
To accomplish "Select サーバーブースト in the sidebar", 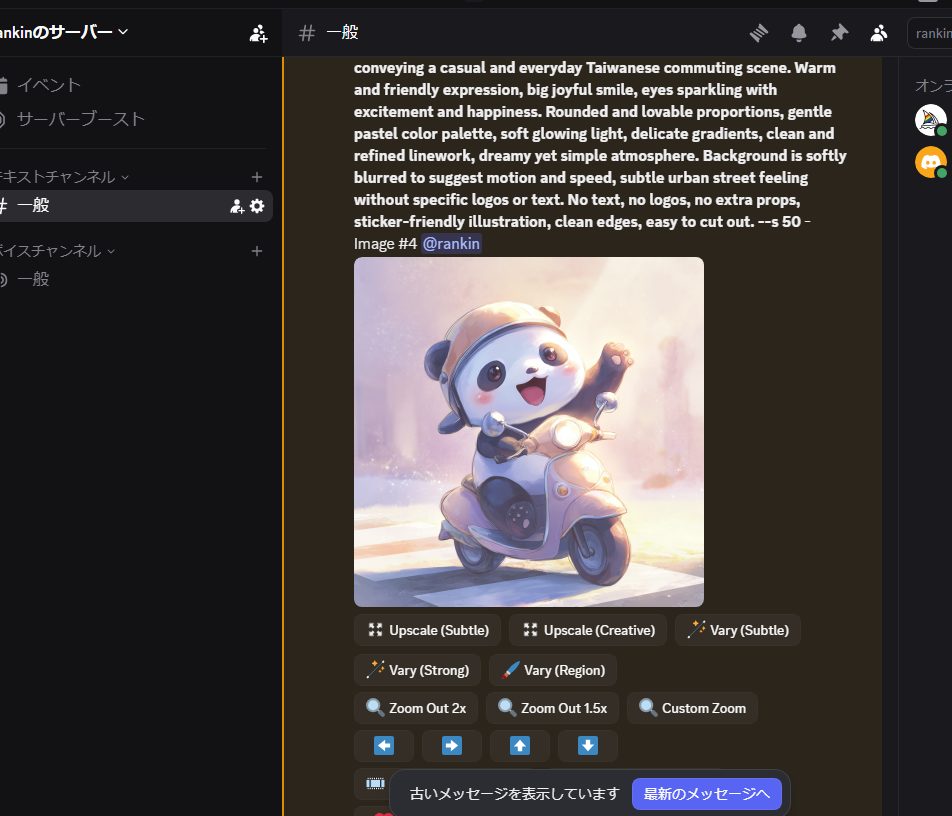I will (80, 119).
